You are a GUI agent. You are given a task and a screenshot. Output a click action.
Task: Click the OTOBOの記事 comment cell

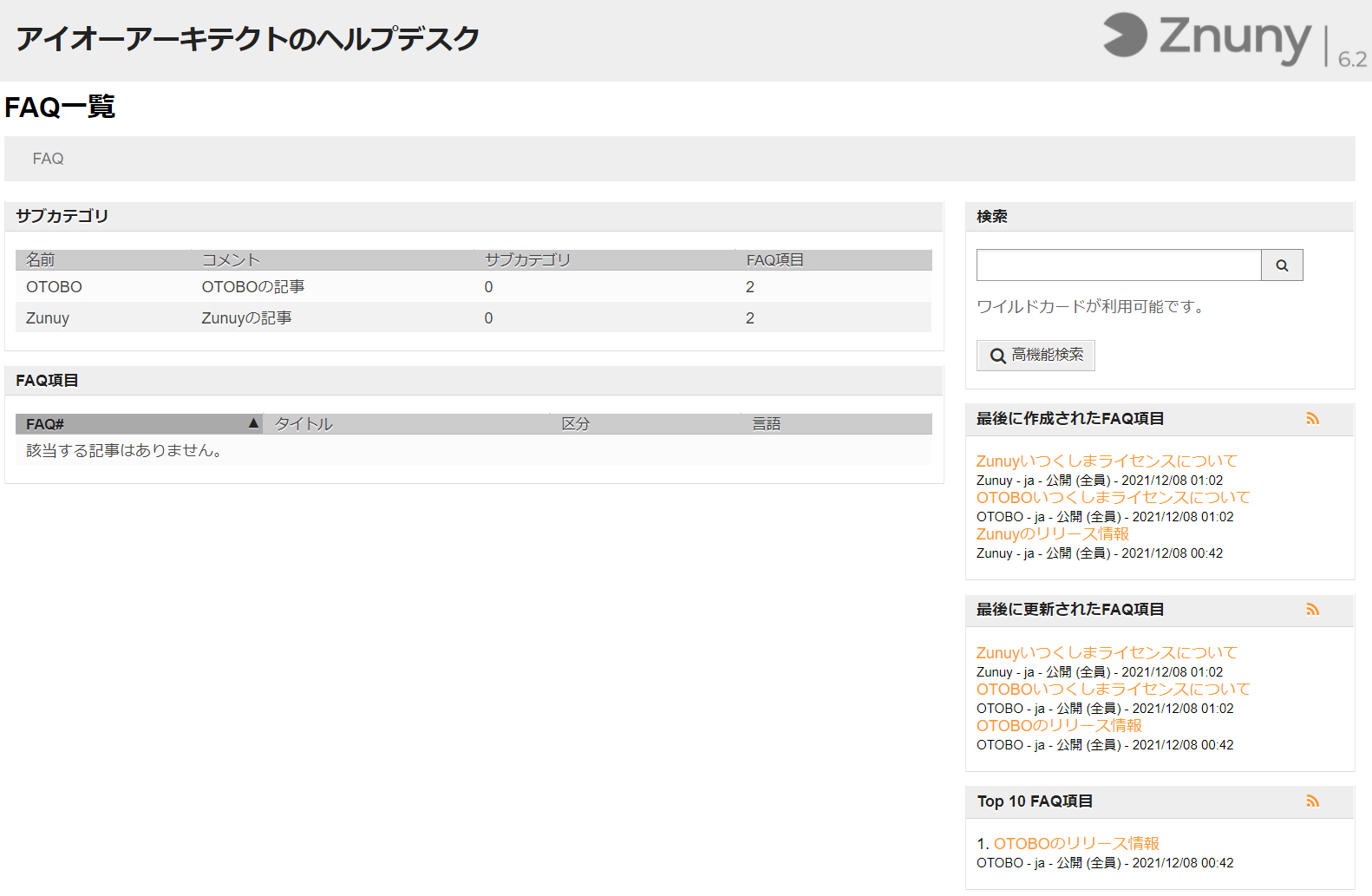pos(253,287)
